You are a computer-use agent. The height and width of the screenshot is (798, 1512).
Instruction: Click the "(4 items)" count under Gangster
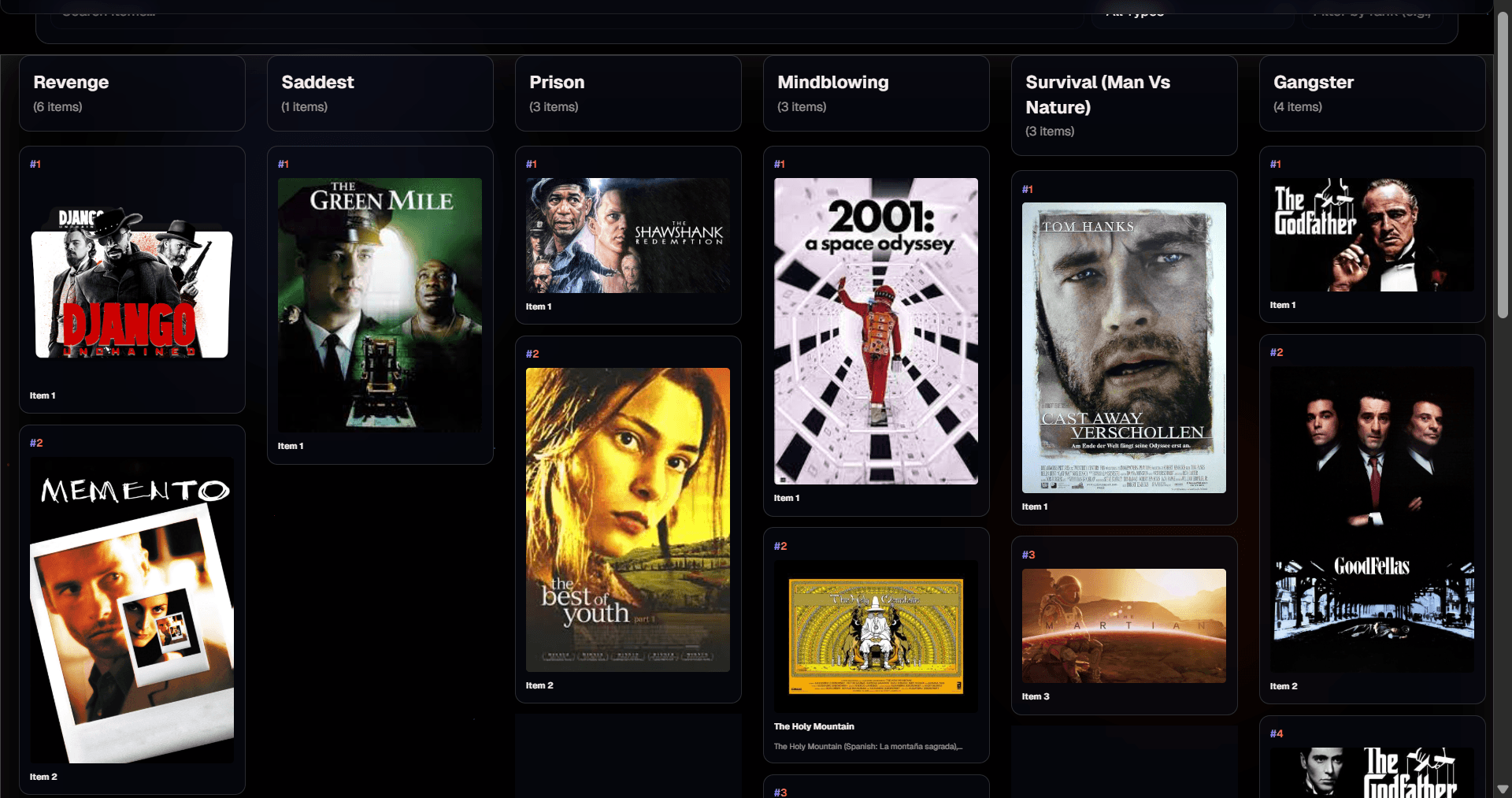point(1298,106)
